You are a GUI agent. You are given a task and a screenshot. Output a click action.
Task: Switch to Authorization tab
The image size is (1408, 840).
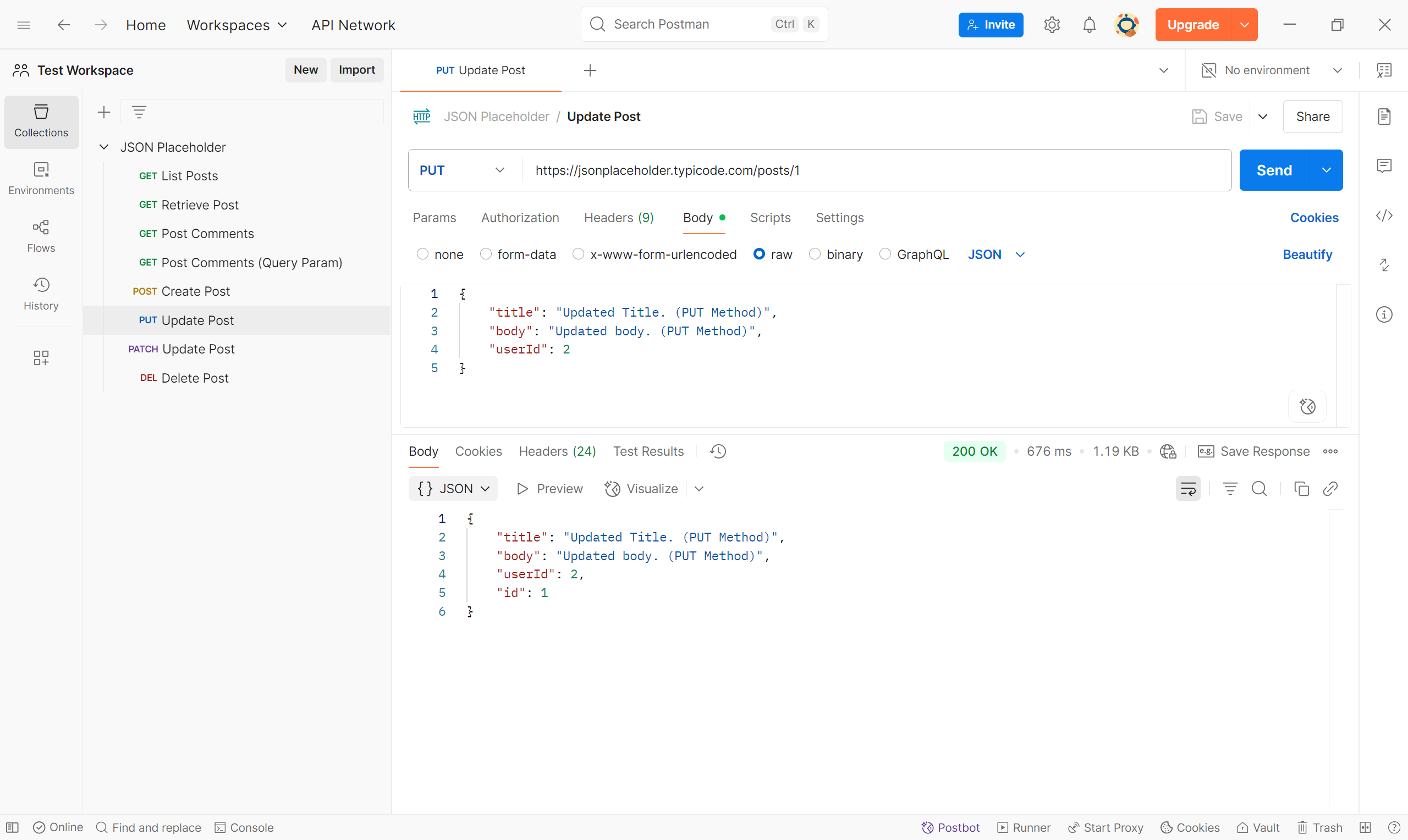coord(520,218)
